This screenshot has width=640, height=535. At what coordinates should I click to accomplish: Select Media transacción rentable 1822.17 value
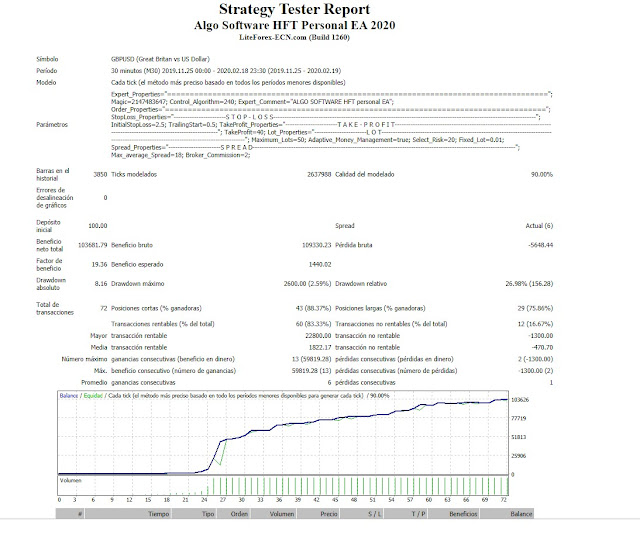(320, 348)
